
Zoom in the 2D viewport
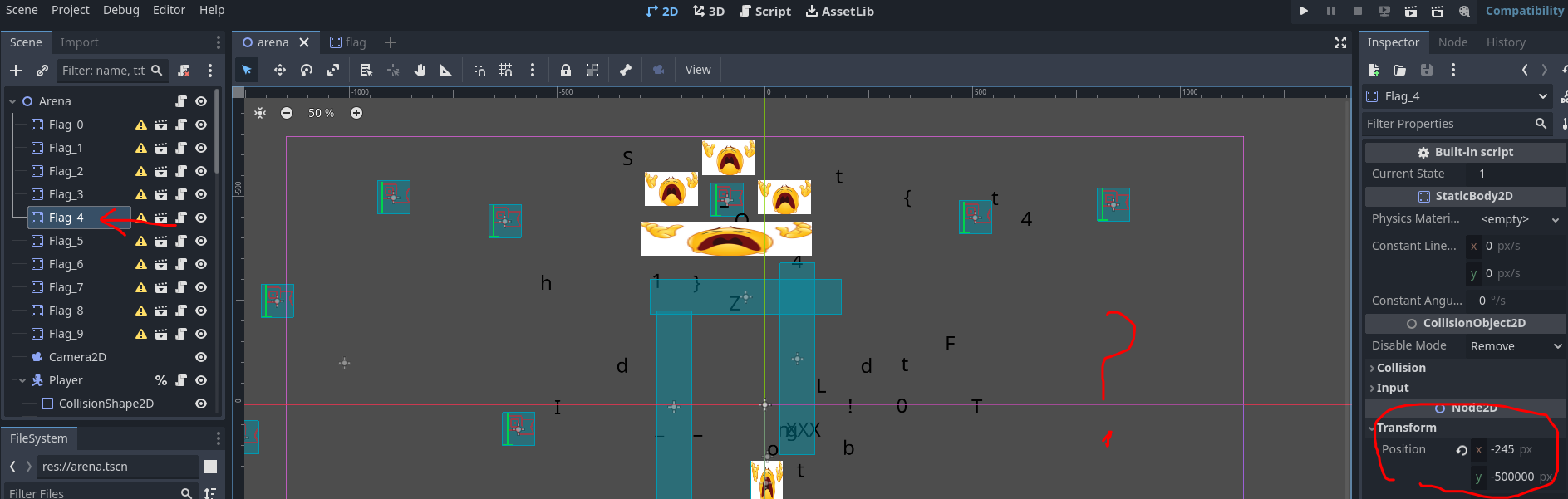pyautogui.click(x=356, y=113)
